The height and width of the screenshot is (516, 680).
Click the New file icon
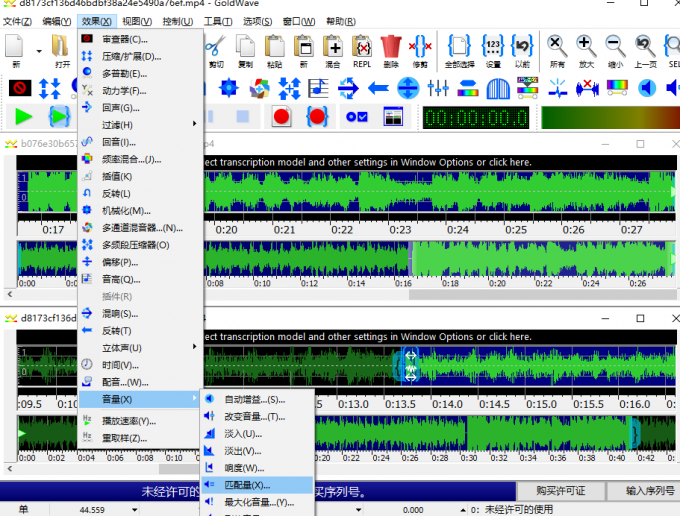pyautogui.click(x=15, y=46)
